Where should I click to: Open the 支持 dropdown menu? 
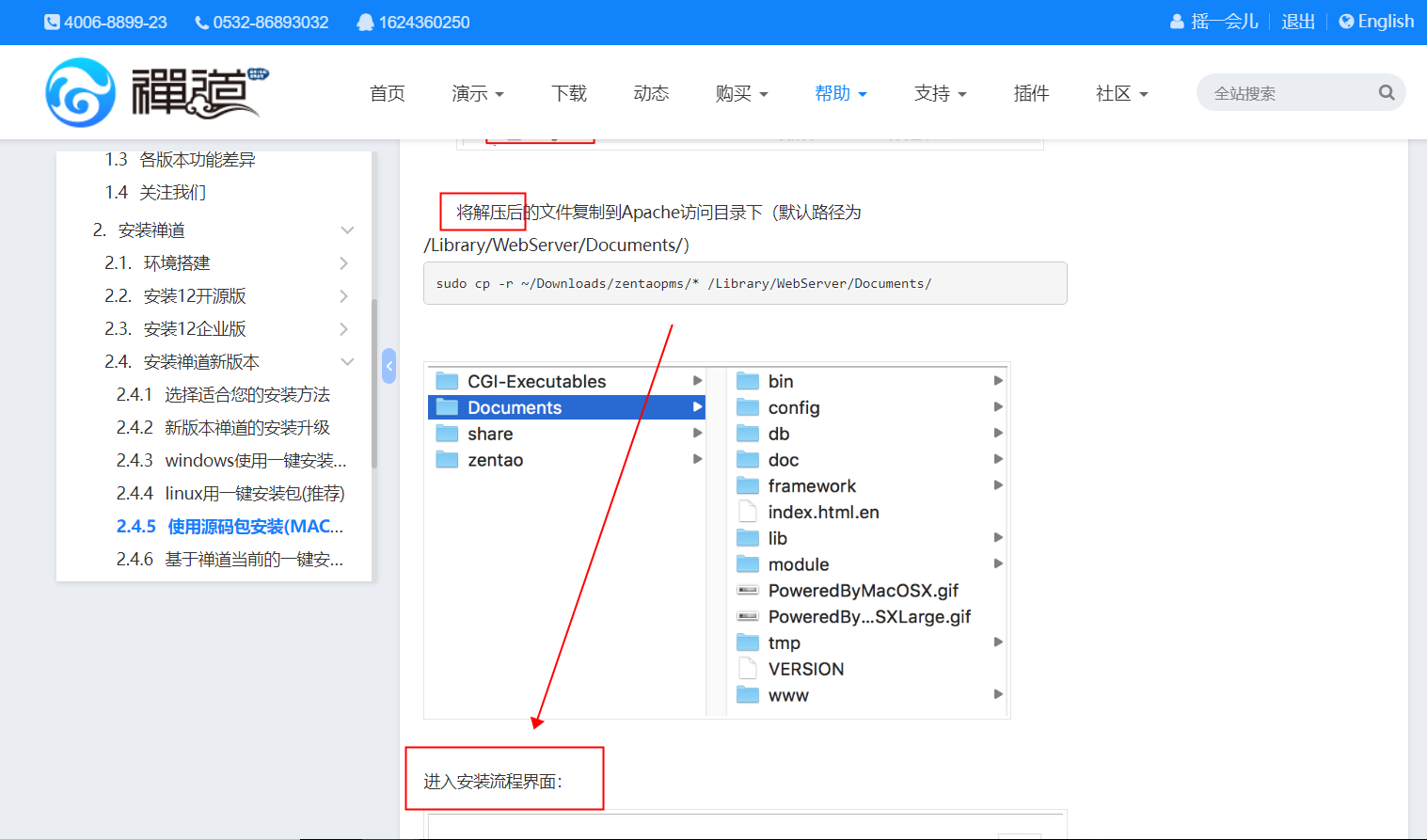click(941, 93)
